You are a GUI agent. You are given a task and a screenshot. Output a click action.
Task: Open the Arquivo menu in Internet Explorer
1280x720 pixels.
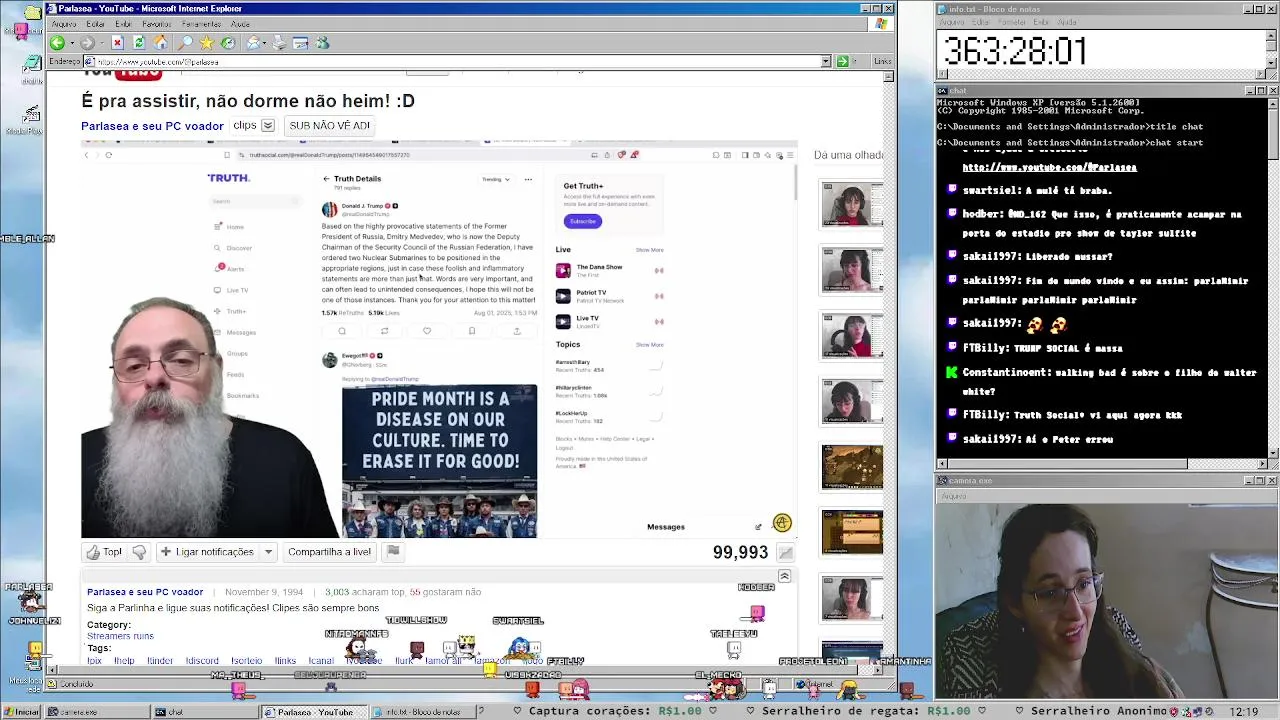click(x=64, y=24)
